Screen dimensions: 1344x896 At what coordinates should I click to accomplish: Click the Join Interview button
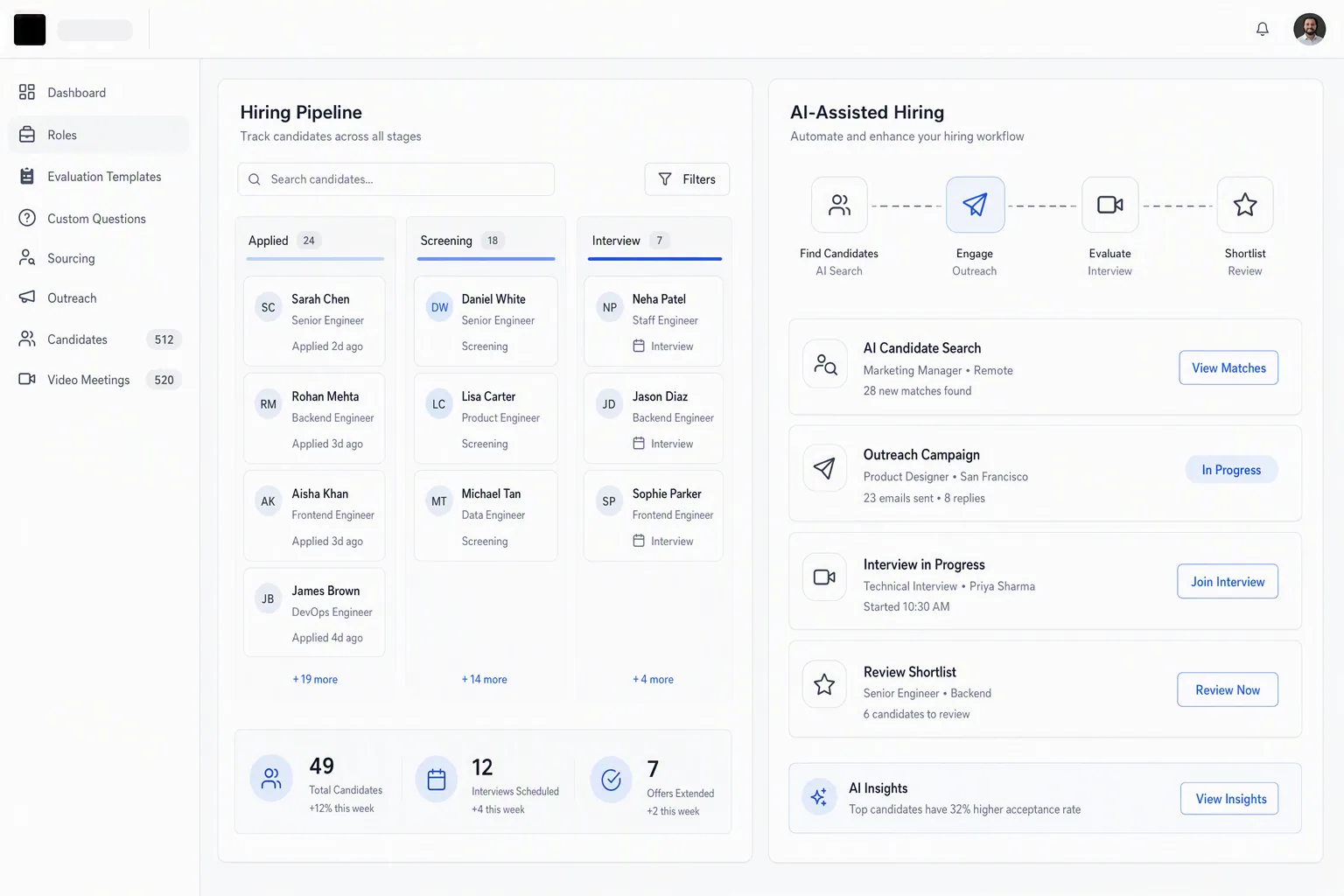(1228, 581)
